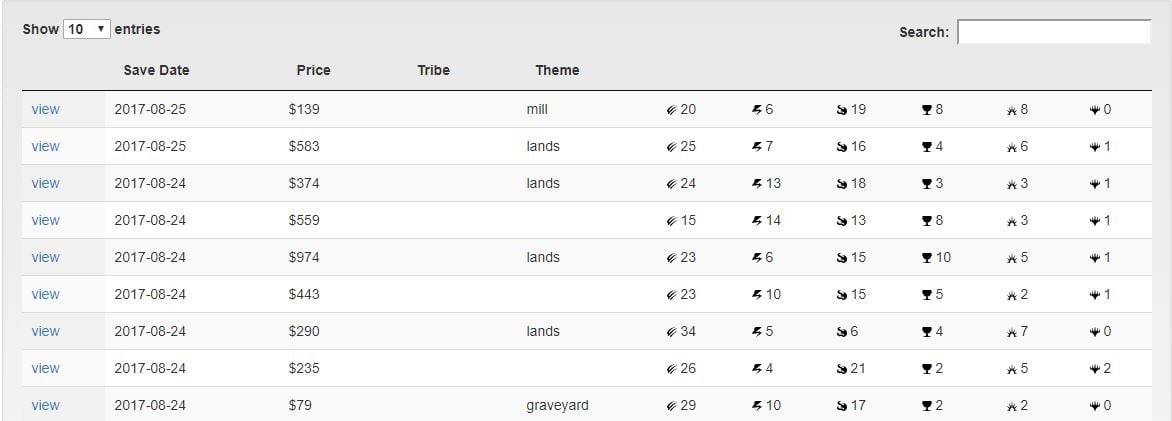The width and height of the screenshot is (1172, 421).
Task: Open the view link for the $974 deck
Action: 45,257
